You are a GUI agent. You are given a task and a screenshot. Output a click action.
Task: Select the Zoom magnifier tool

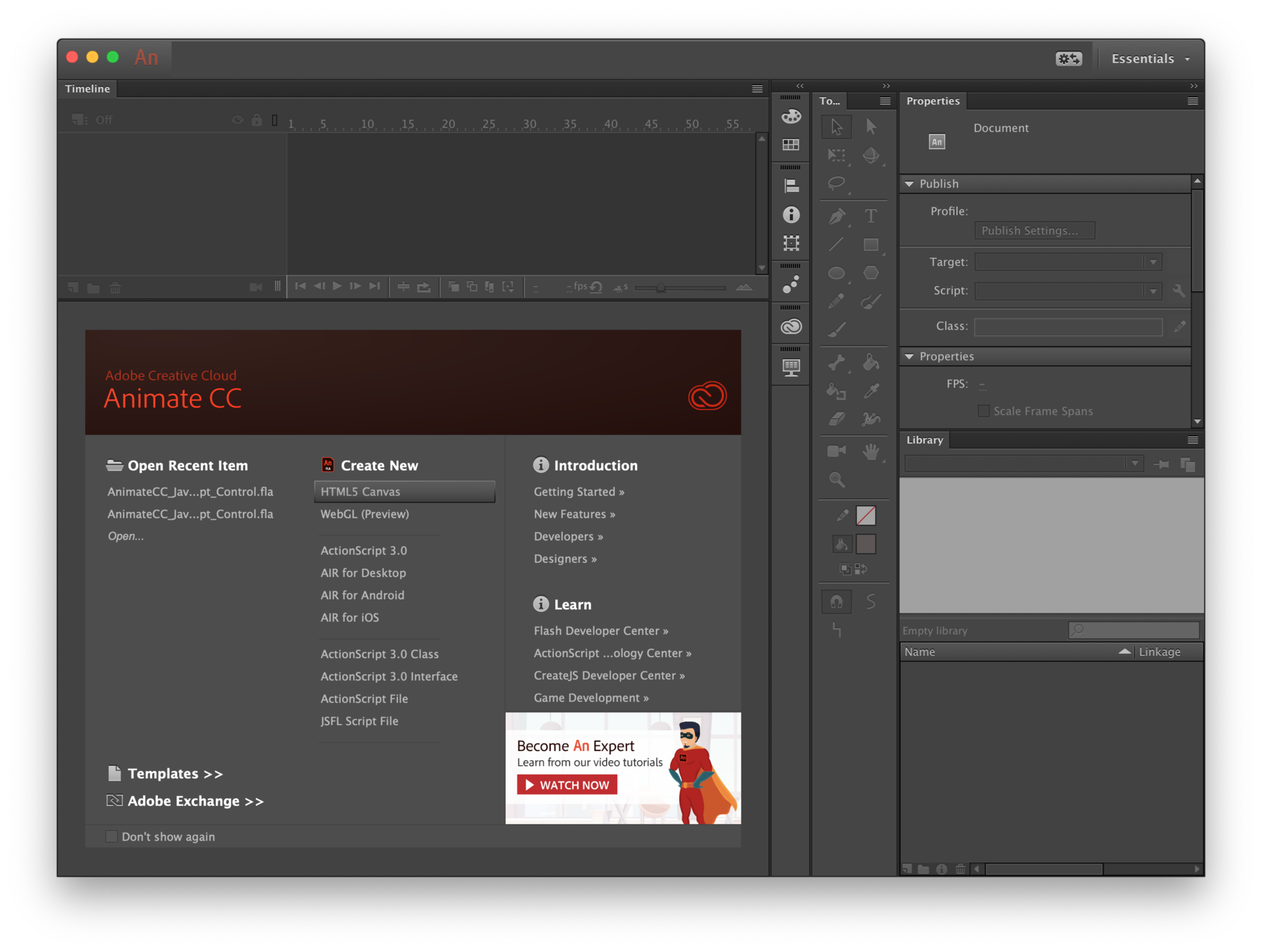point(837,480)
